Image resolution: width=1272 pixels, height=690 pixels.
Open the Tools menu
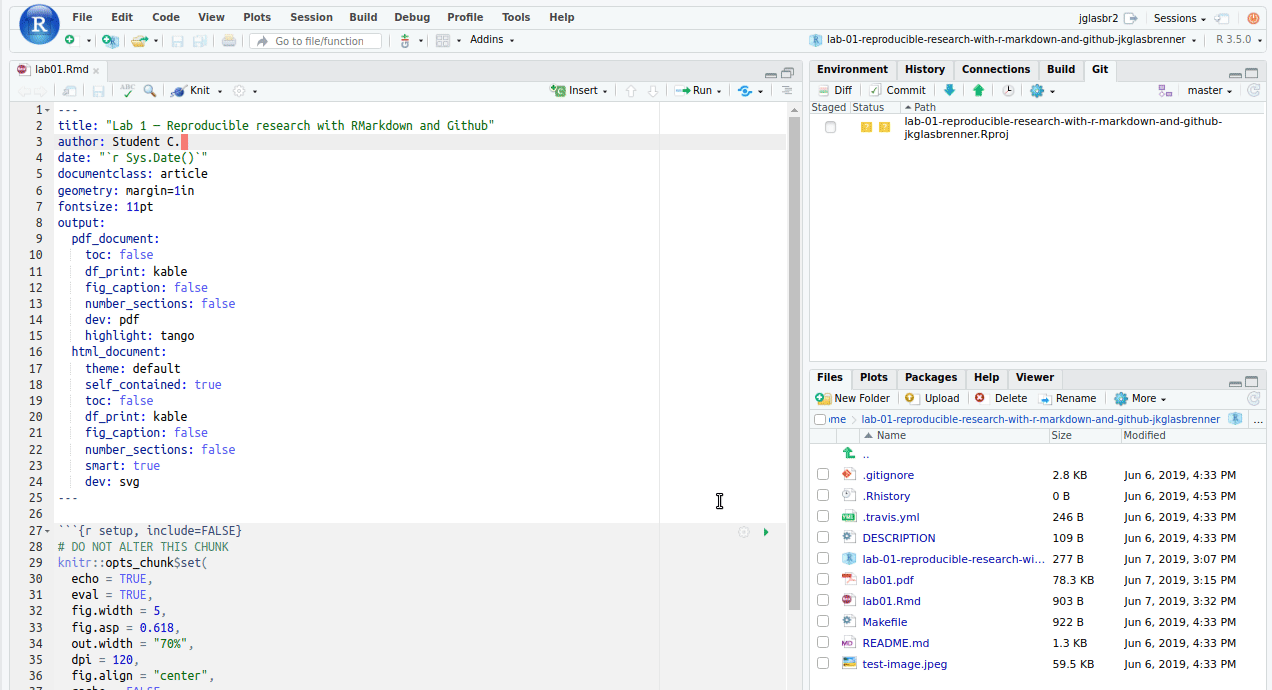516,17
